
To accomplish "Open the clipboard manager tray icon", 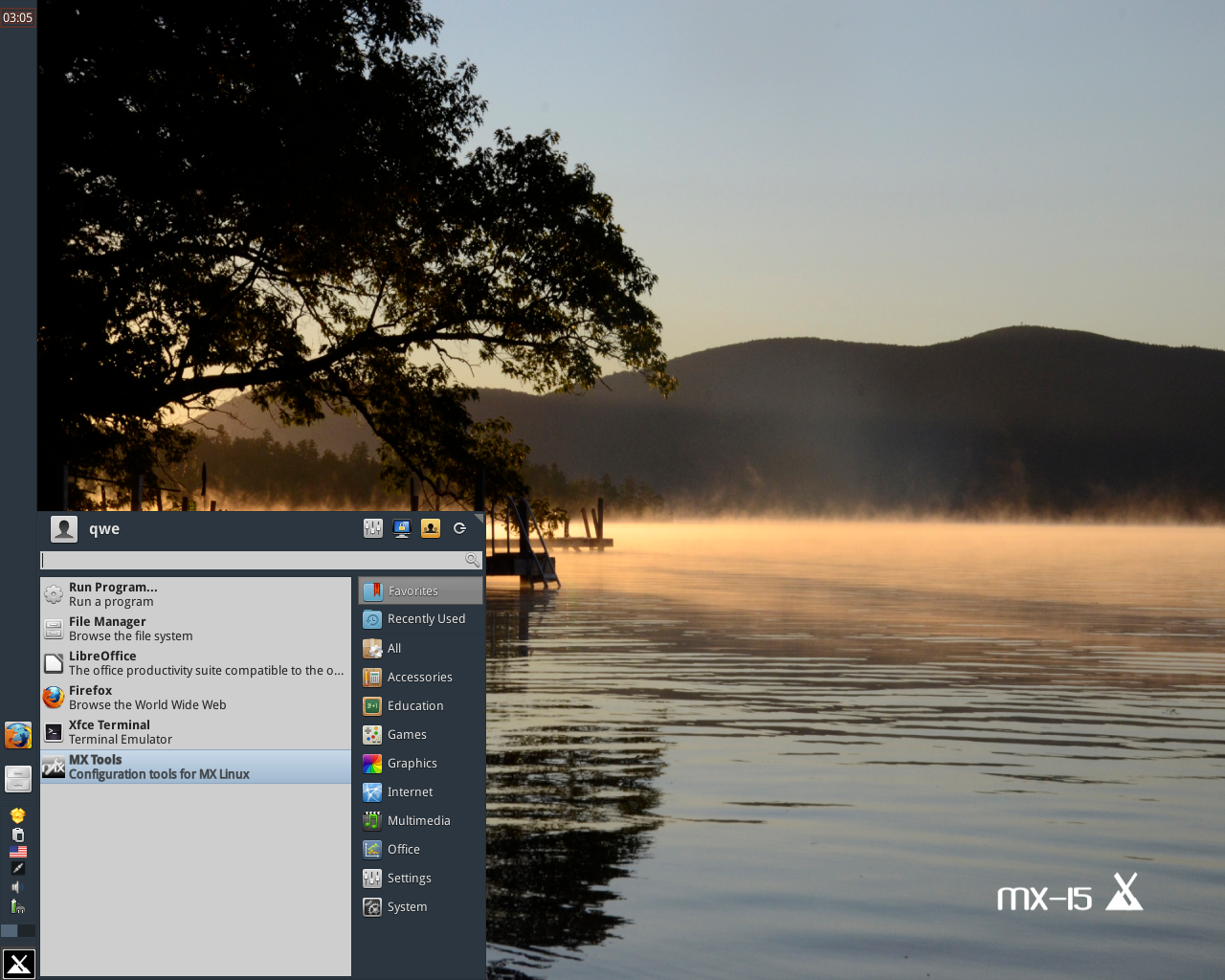I will pos(18,835).
